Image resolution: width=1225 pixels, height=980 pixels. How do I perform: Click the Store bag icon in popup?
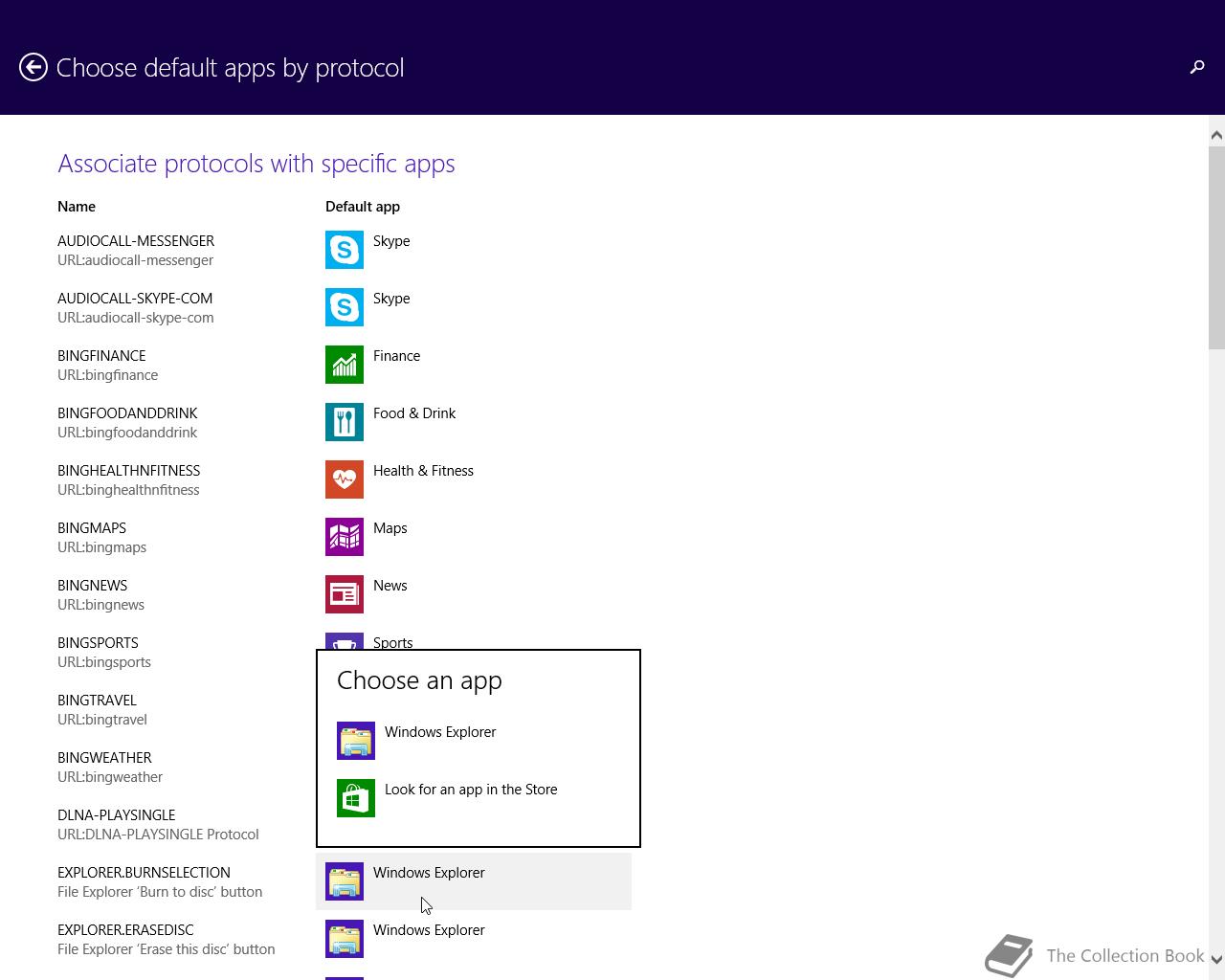tap(356, 798)
